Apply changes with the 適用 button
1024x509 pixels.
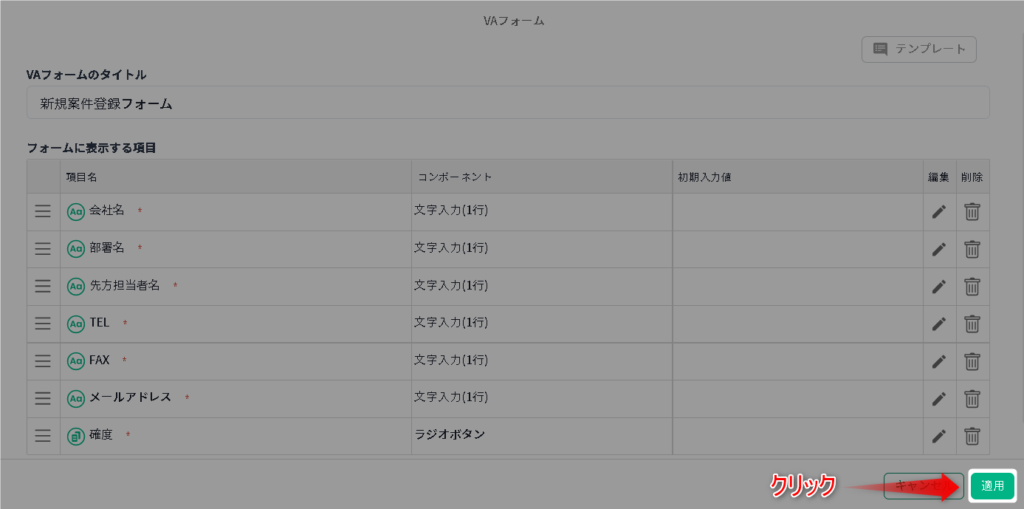click(x=993, y=485)
